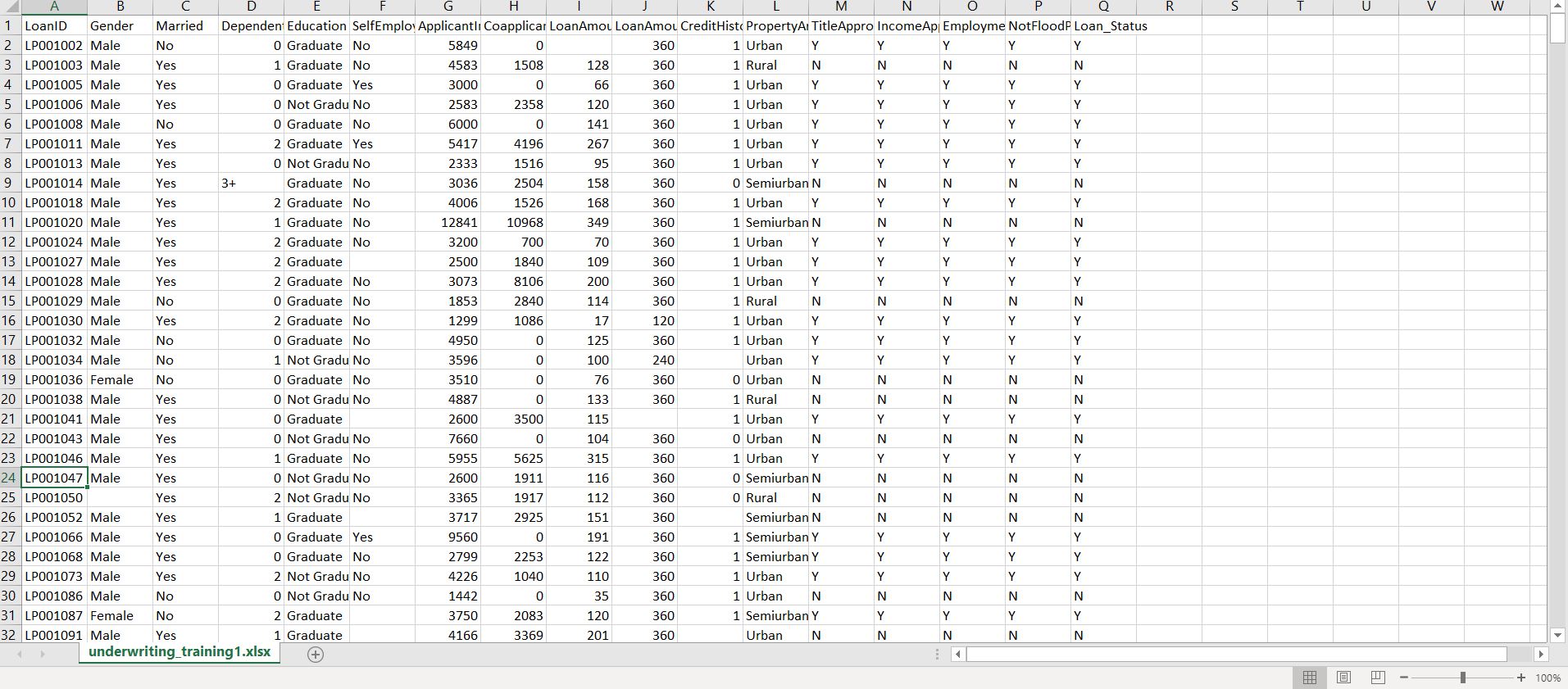Click the vertical scrollbar thumb
Screen dimensions: 1568x689
(1558, 28)
